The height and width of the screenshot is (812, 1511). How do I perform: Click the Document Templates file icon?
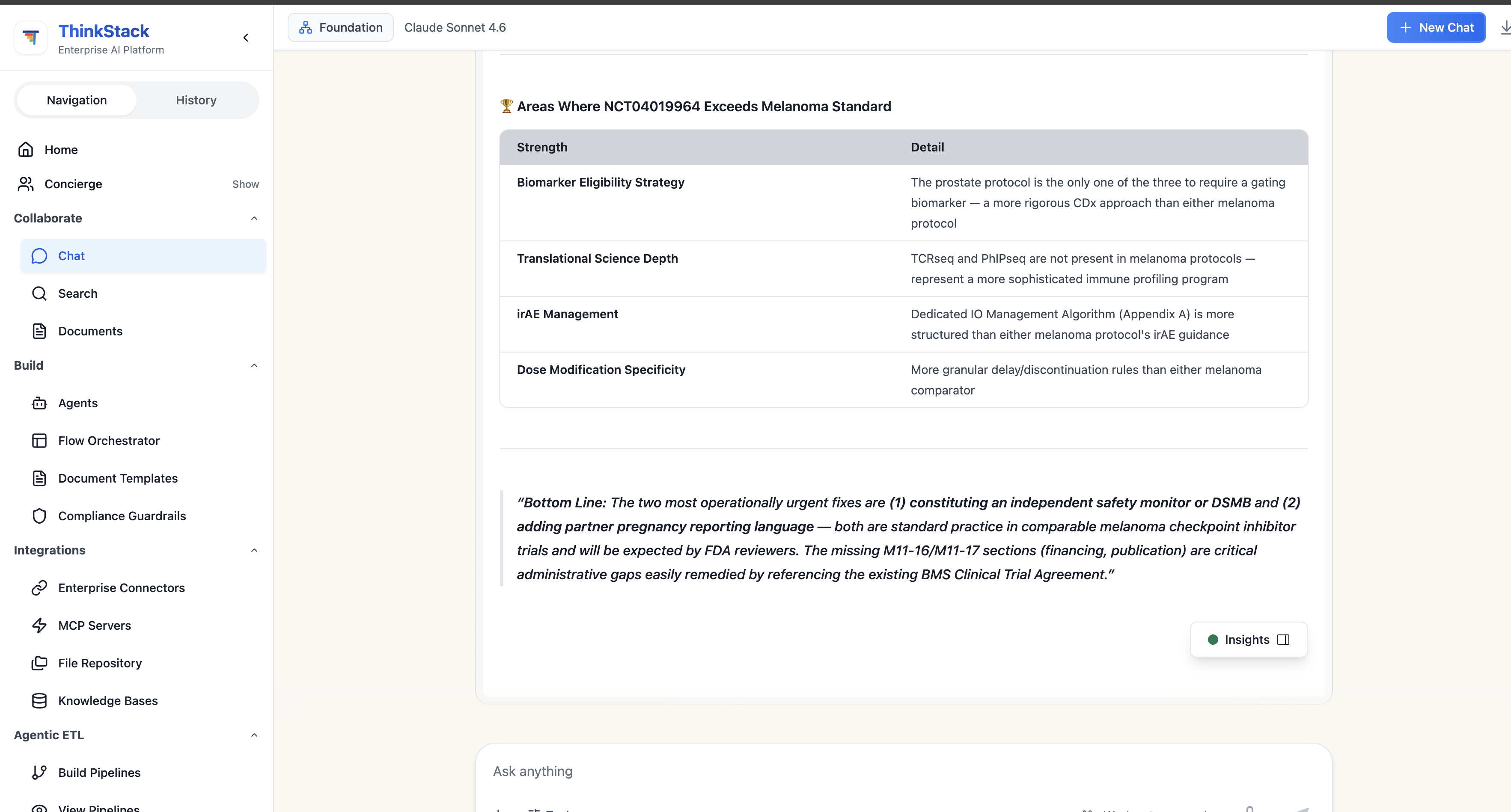click(x=39, y=478)
